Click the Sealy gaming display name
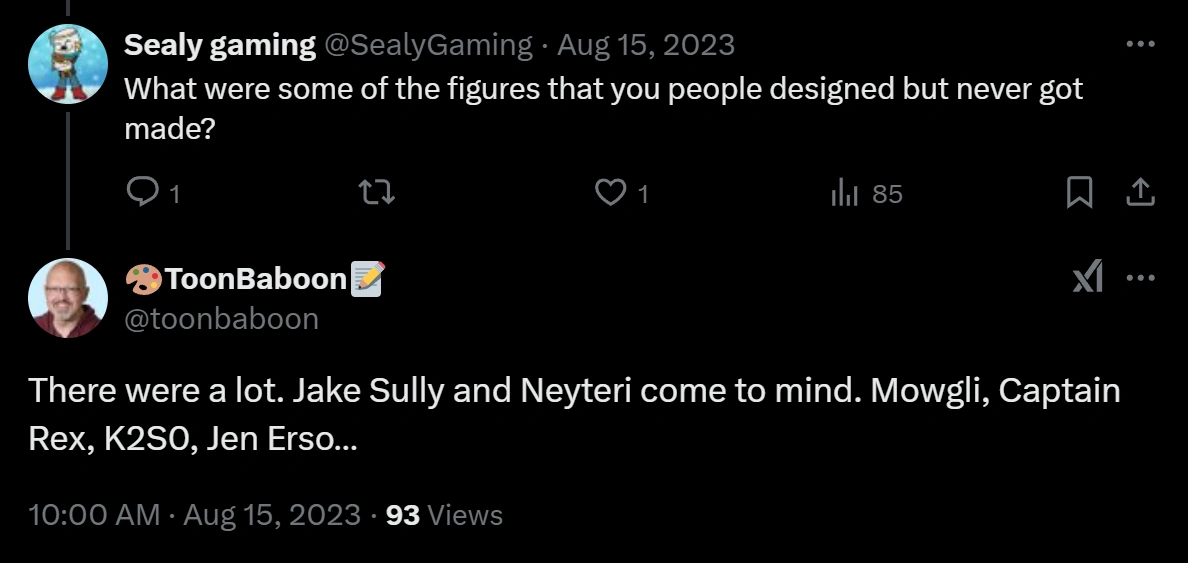Viewport: 1188px width, 563px height. click(x=219, y=45)
